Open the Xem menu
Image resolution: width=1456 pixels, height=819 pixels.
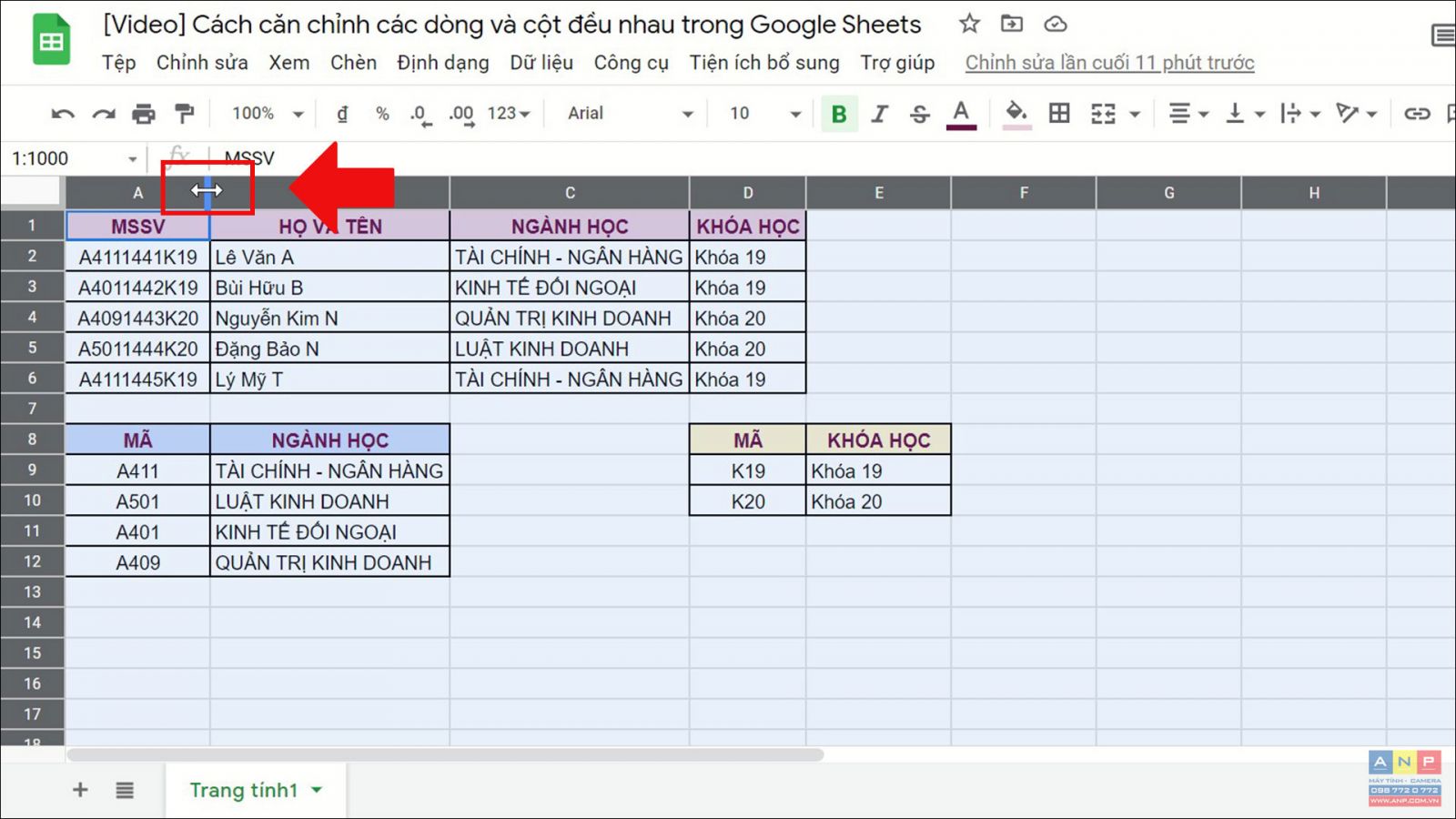pyautogui.click(x=288, y=63)
